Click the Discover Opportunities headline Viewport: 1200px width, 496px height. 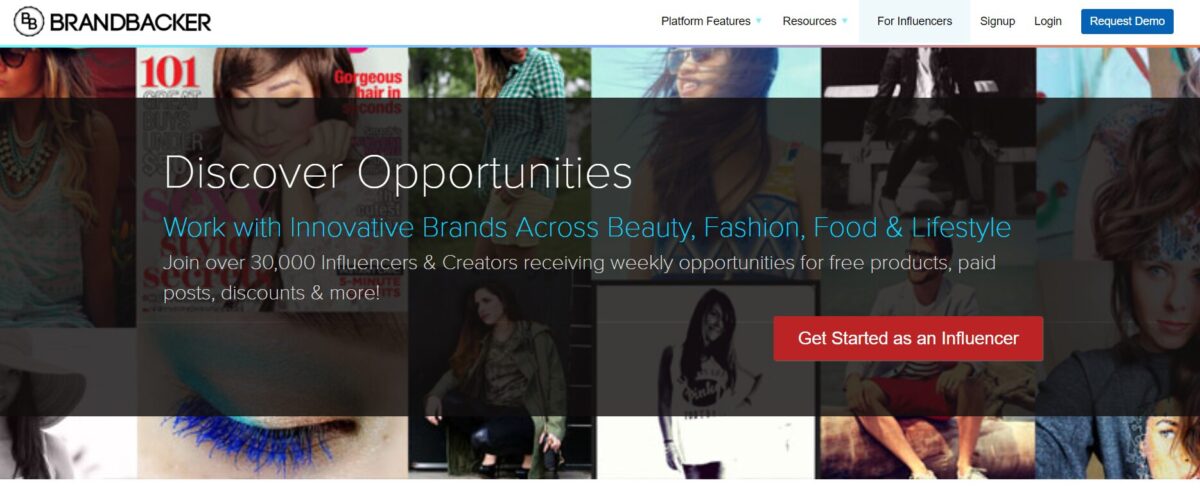coord(398,172)
